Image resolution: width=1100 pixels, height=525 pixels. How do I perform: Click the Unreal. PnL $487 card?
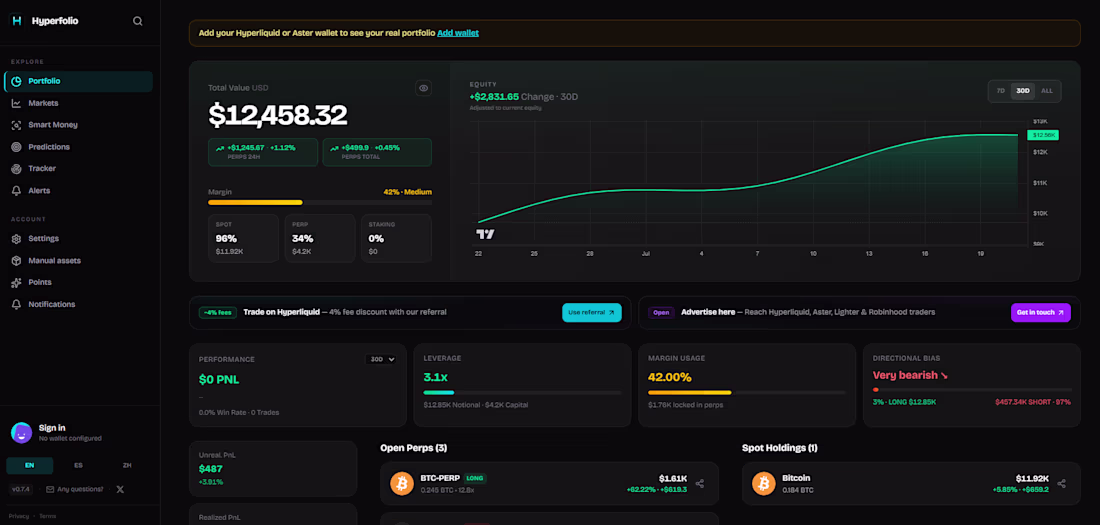click(x=273, y=469)
